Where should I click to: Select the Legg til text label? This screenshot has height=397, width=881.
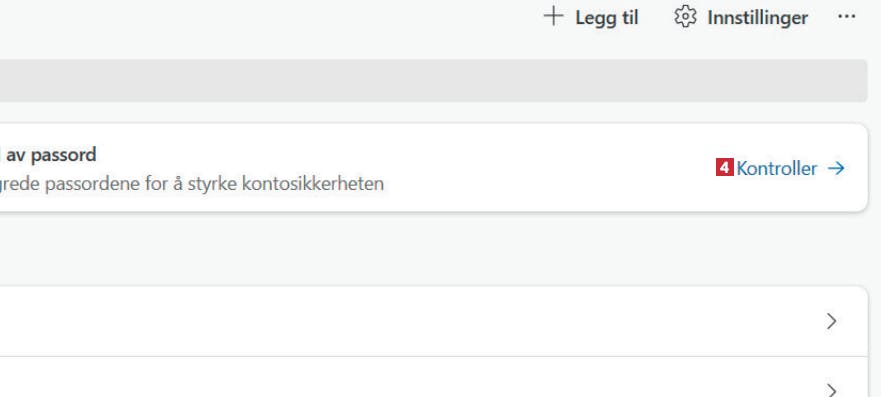(607, 18)
